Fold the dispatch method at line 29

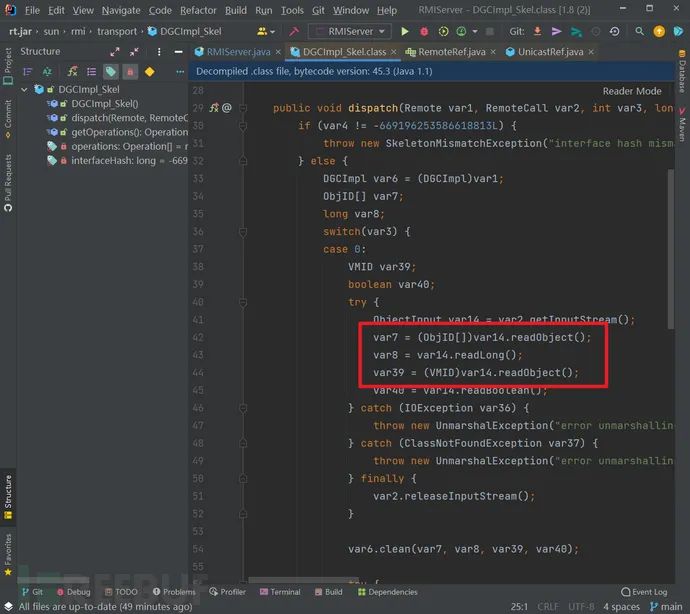[x=242, y=108]
